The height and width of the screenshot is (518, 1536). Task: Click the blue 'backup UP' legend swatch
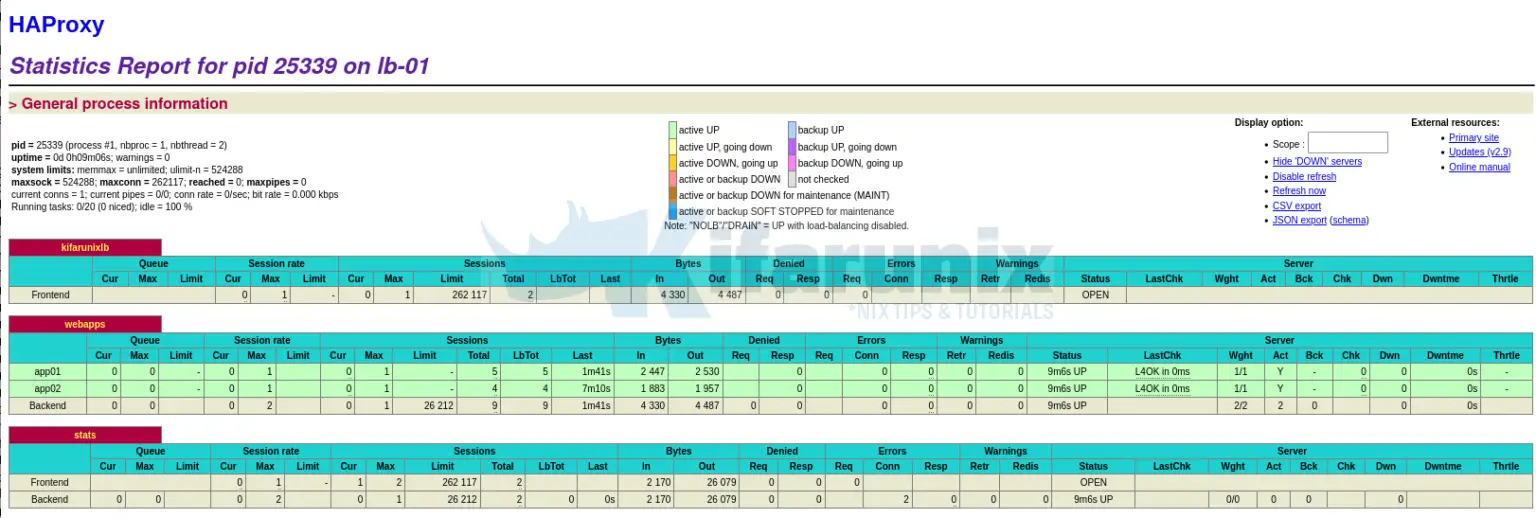pyautogui.click(x=792, y=130)
